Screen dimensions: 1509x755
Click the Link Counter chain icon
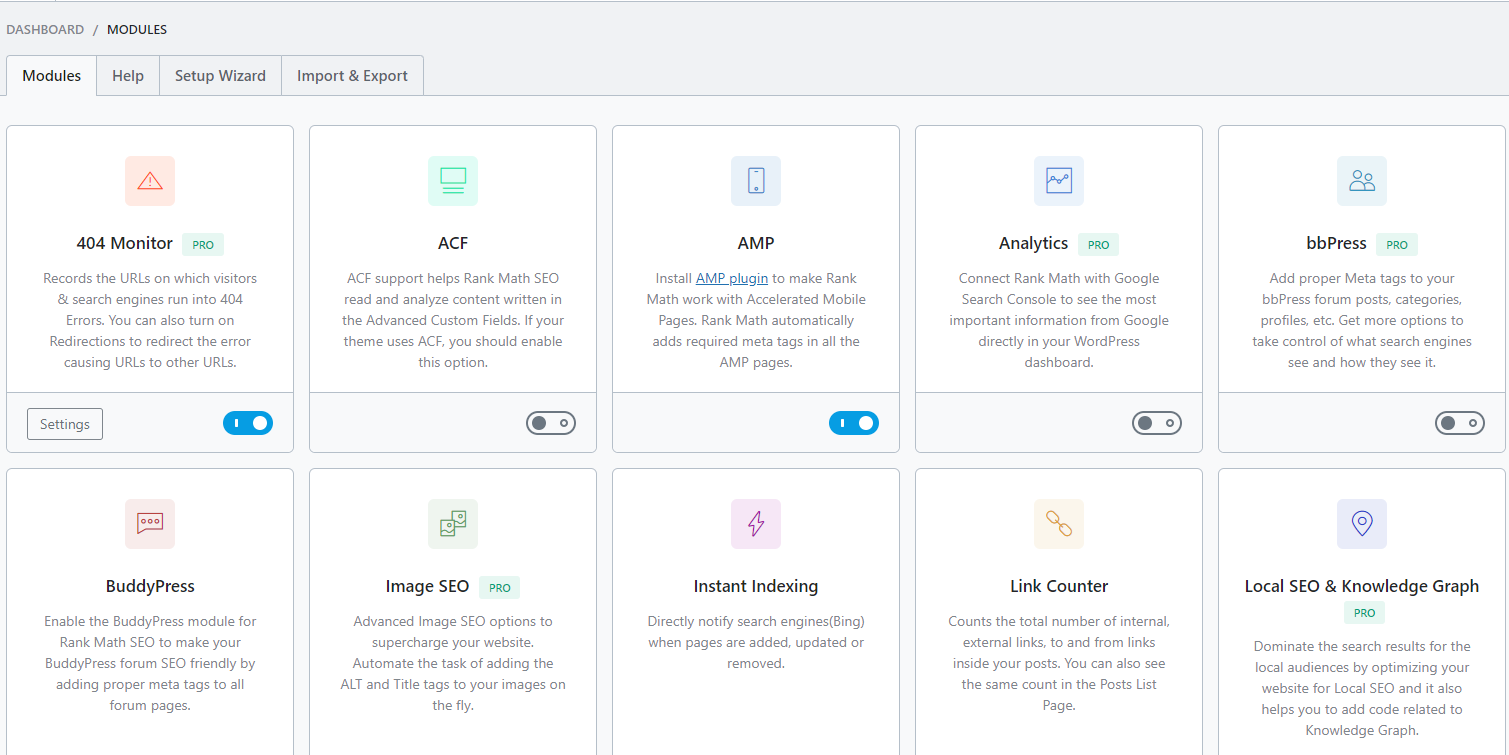click(1059, 524)
